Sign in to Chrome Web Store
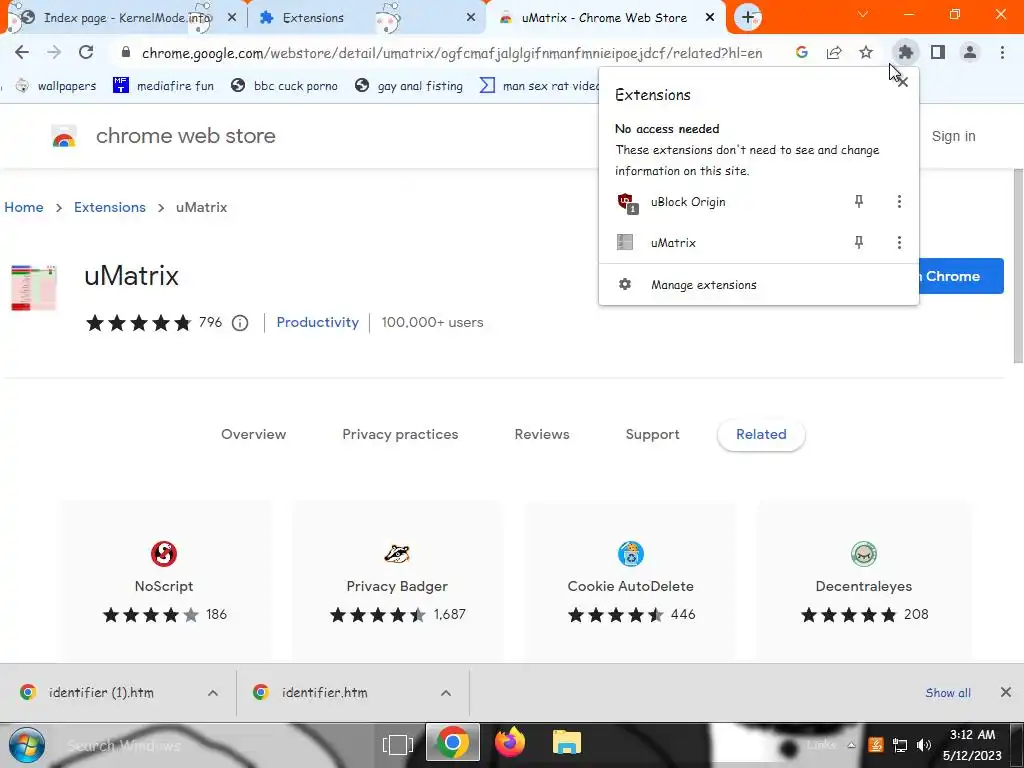The width and height of the screenshot is (1024, 768). click(x=953, y=136)
